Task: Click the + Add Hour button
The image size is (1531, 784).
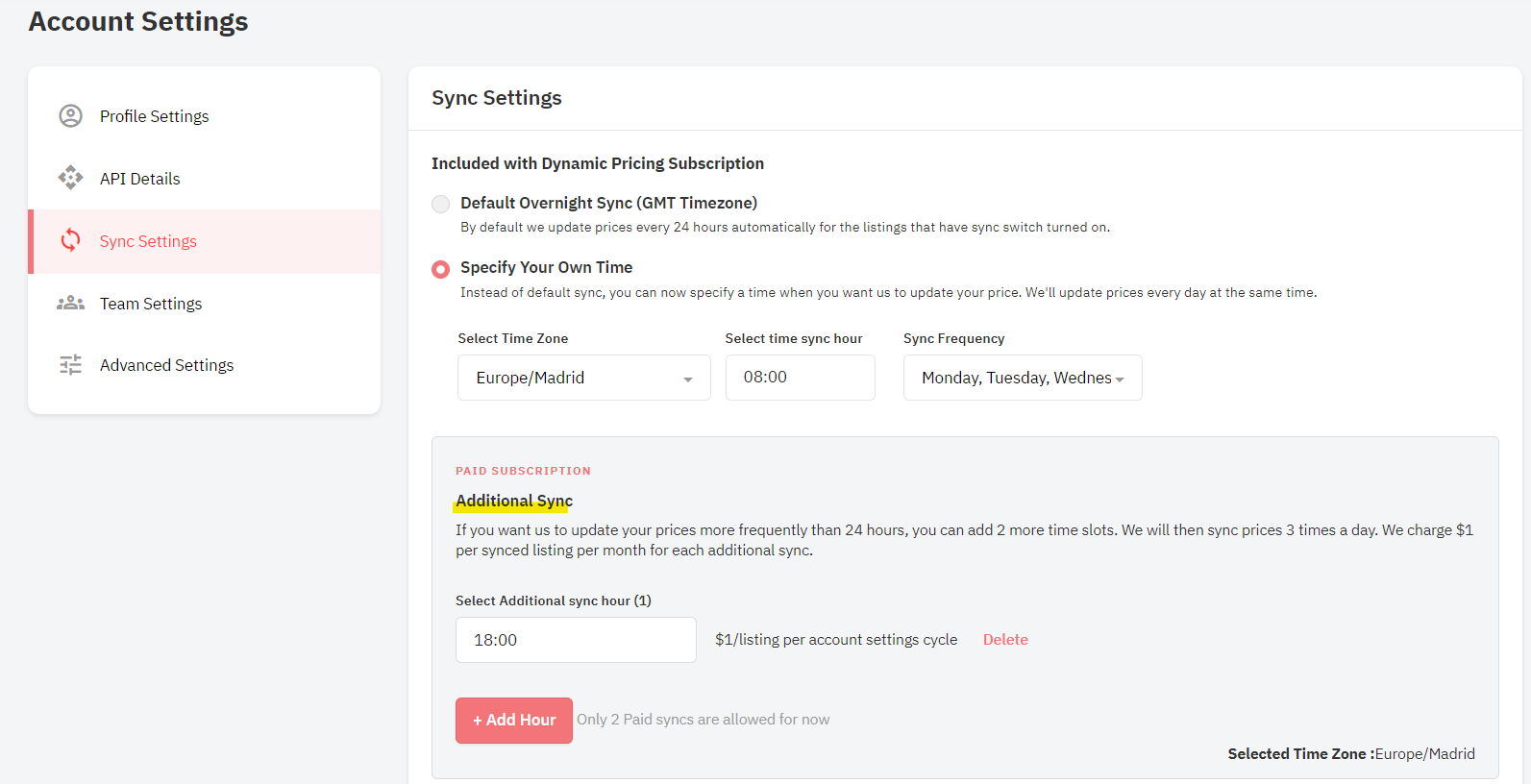Action: click(x=514, y=721)
